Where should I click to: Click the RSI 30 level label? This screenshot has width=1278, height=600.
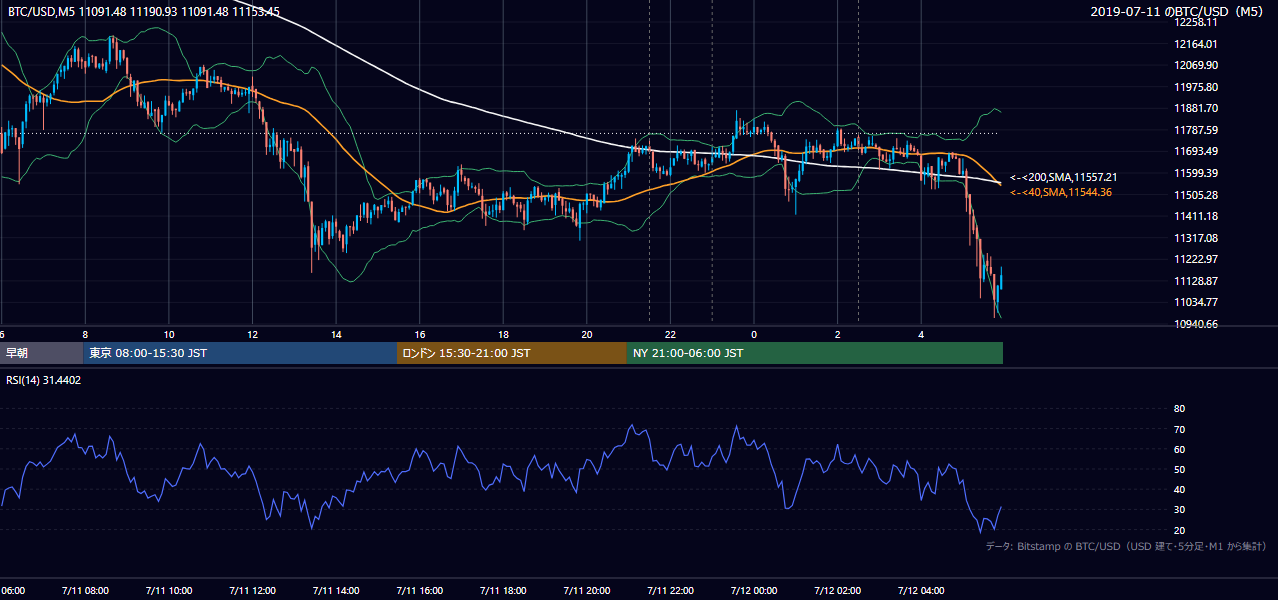1179,510
